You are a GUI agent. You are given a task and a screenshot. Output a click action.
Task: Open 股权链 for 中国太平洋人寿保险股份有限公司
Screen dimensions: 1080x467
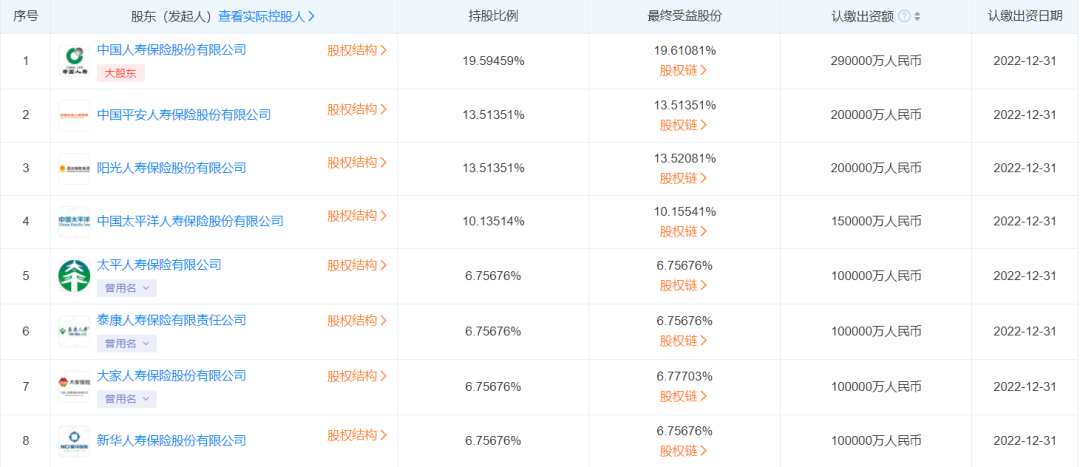683,231
